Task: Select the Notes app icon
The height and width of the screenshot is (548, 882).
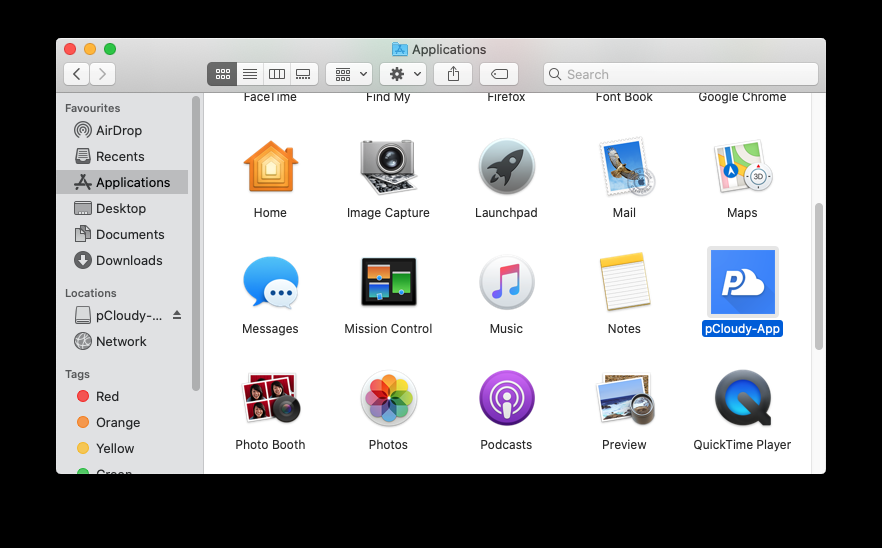Action: [624, 282]
